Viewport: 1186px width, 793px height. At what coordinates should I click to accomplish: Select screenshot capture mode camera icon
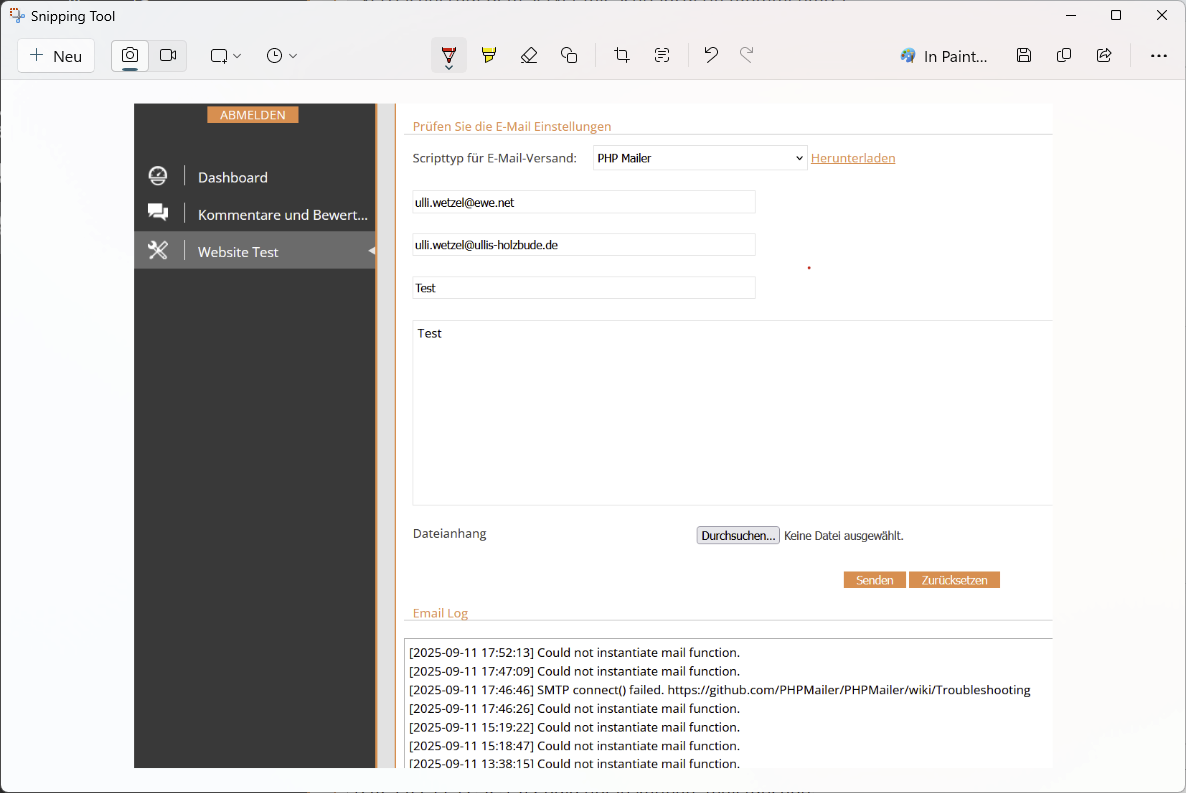(x=130, y=56)
